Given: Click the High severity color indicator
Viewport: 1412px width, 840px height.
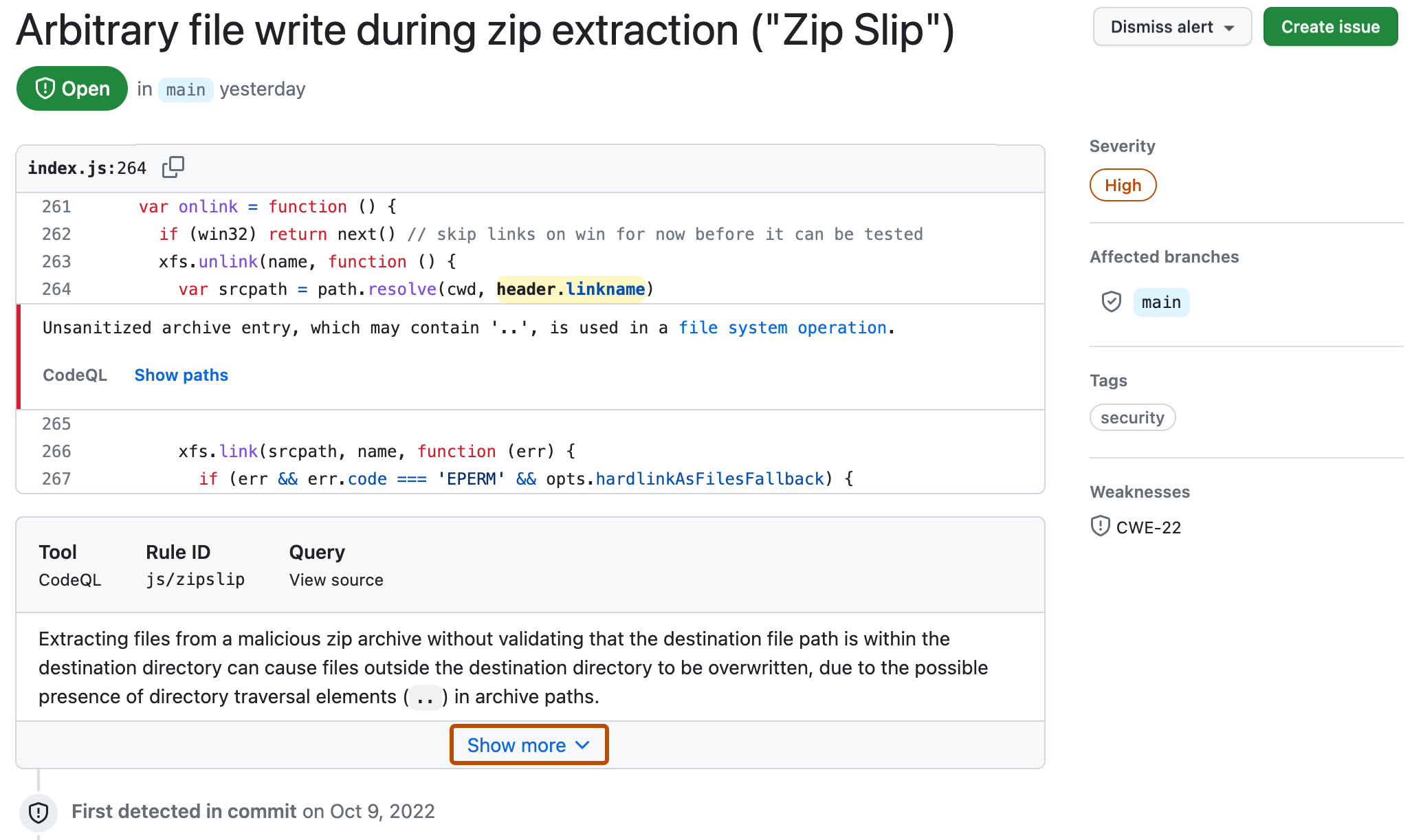Looking at the screenshot, I should click(1121, 184).
